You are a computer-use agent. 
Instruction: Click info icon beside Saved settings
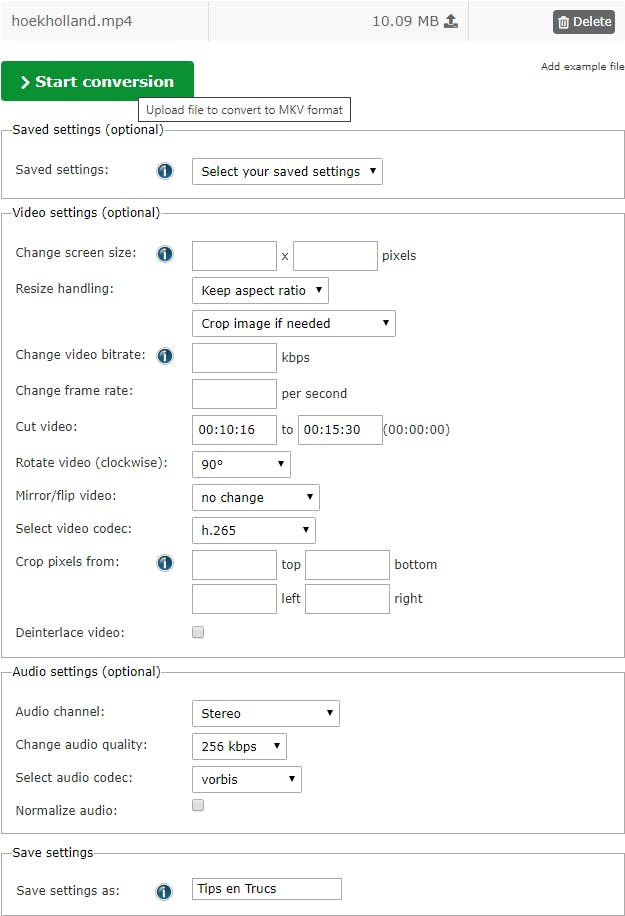(x=165, y=171)
